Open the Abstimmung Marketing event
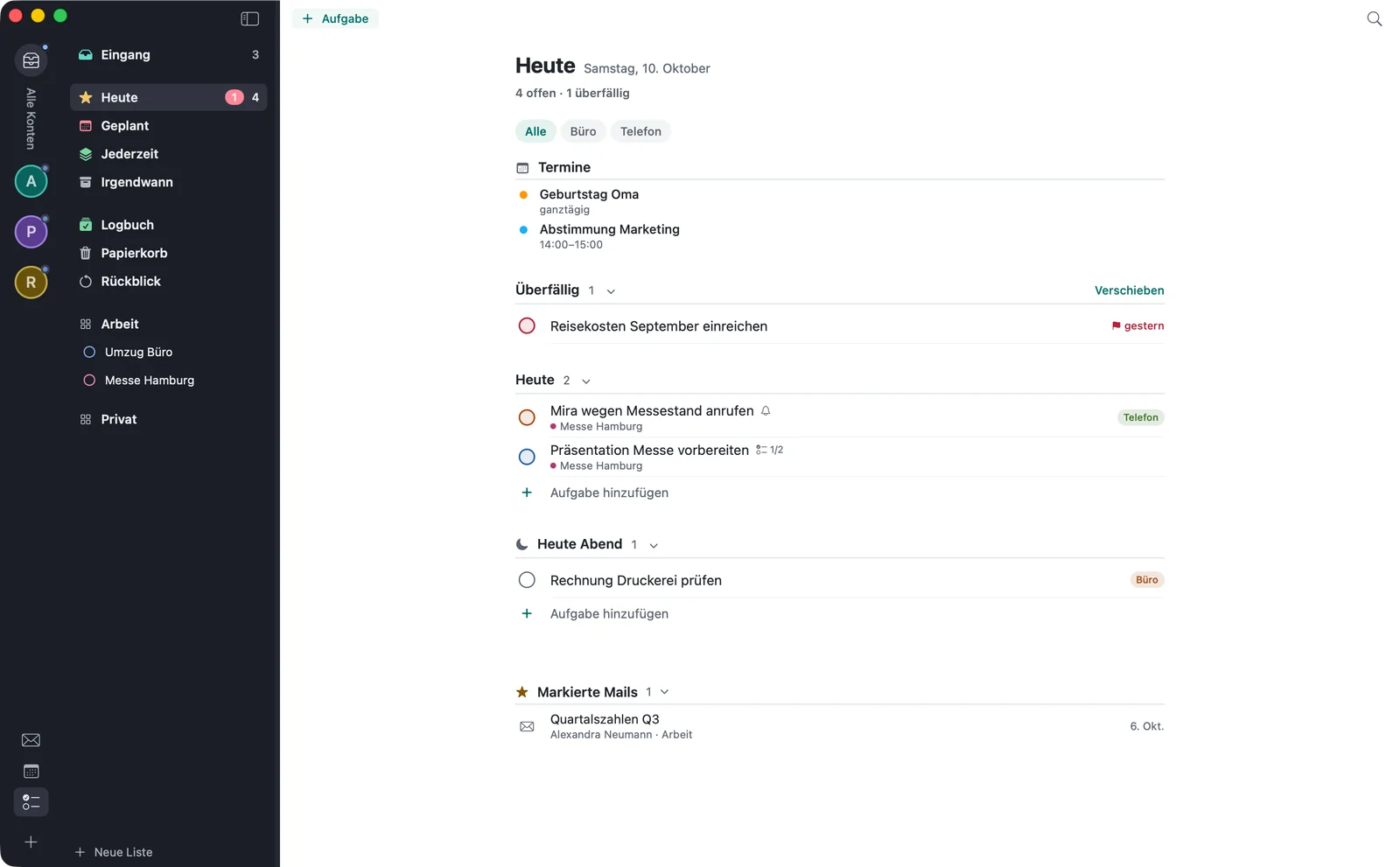Image resolution: width=1400 pixels, height=867 pixels. tap(609, 229)
